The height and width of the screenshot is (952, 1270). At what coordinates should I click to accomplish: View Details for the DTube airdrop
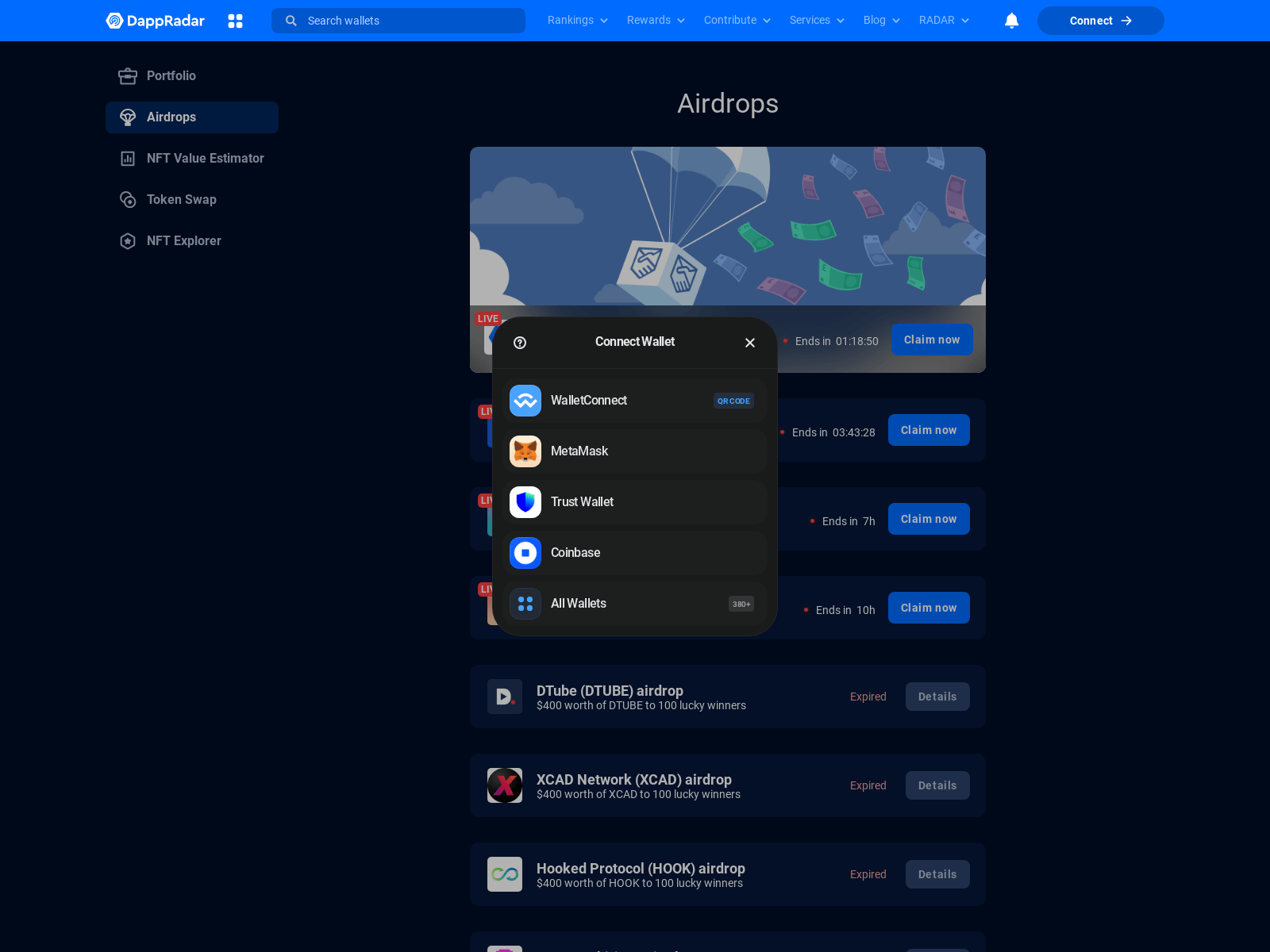coord(937,697)
